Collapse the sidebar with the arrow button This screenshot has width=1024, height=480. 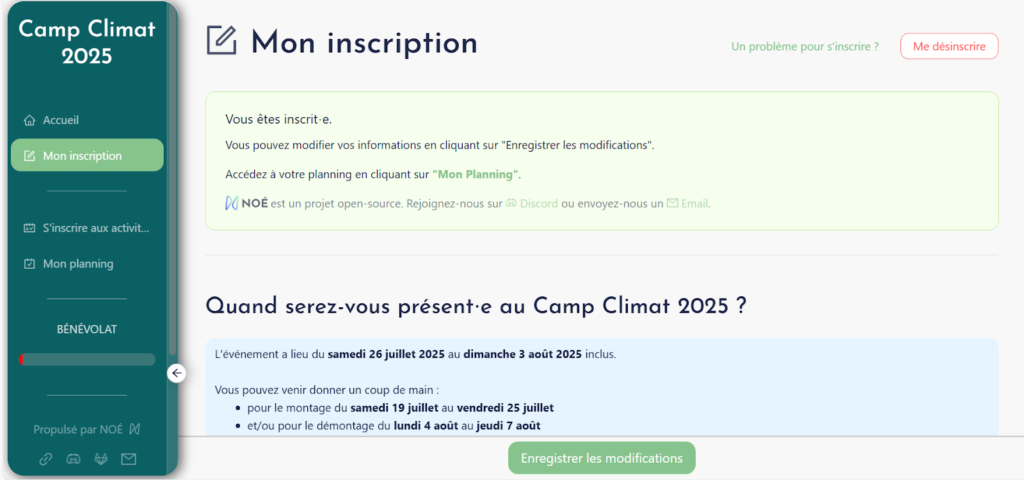pyautogui.click(x=176, y=374)
